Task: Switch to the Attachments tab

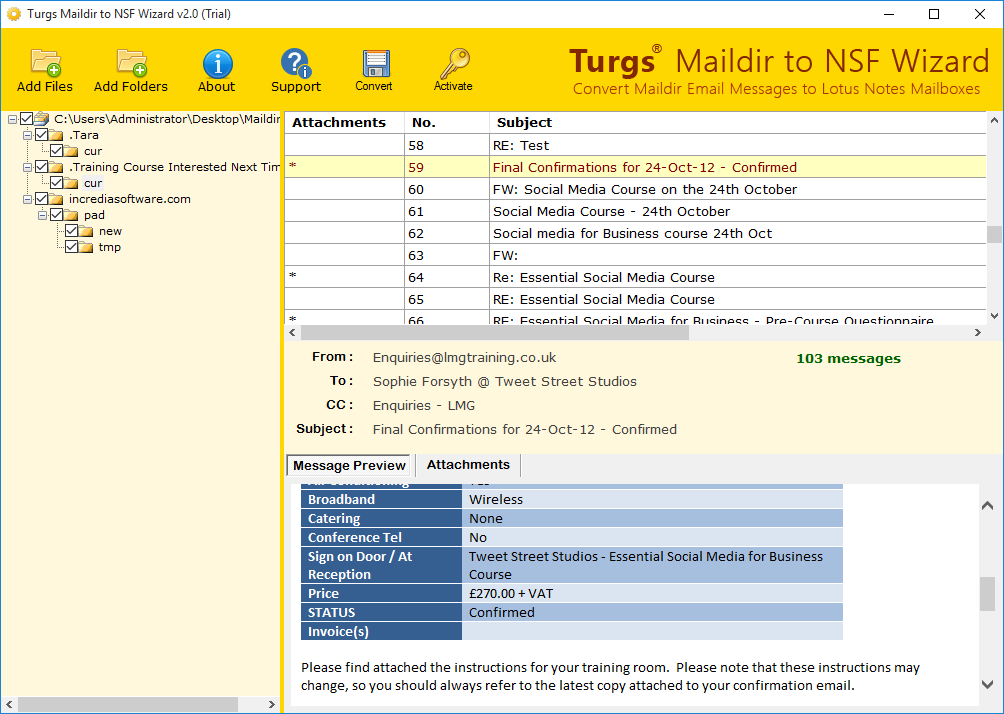Action: pos(468,465)
